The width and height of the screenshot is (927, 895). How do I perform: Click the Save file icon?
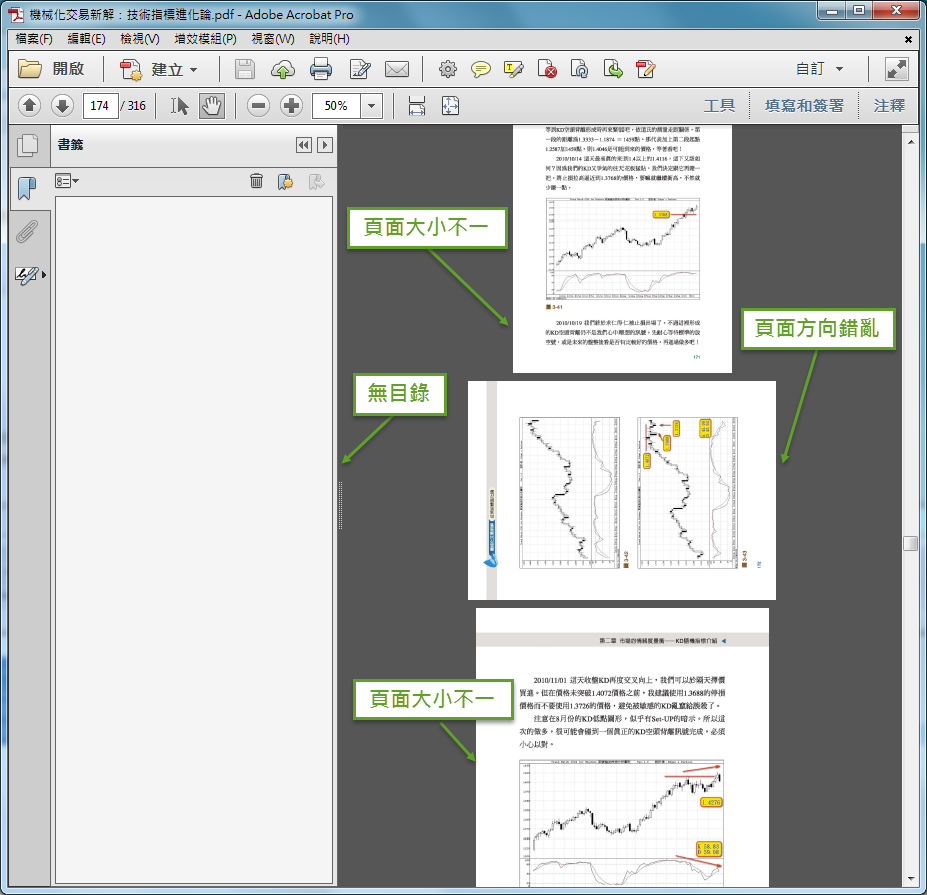click(x=245, y=69)
